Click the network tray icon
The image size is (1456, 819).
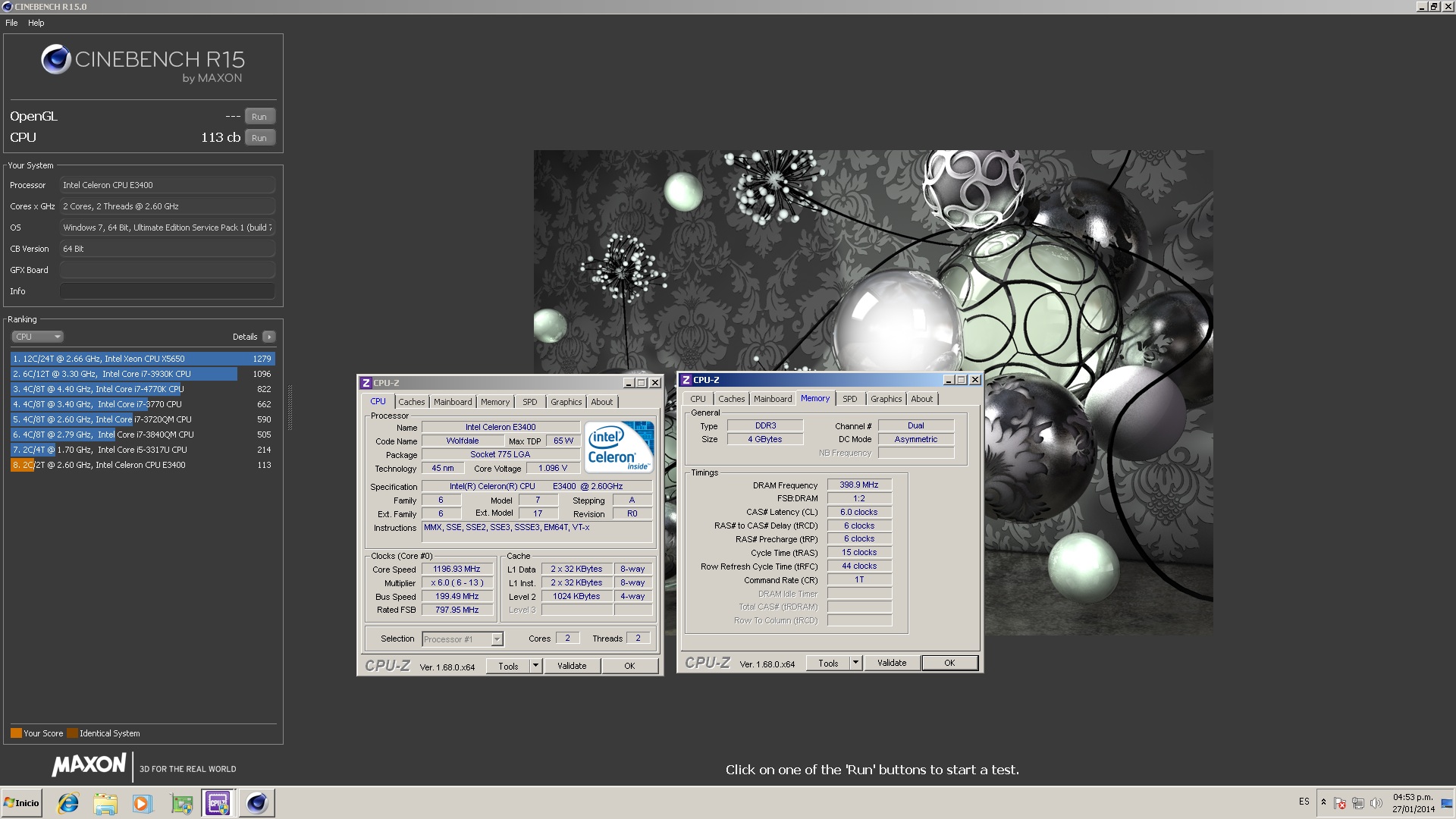pyautogui.click(x=1357, y=803)
